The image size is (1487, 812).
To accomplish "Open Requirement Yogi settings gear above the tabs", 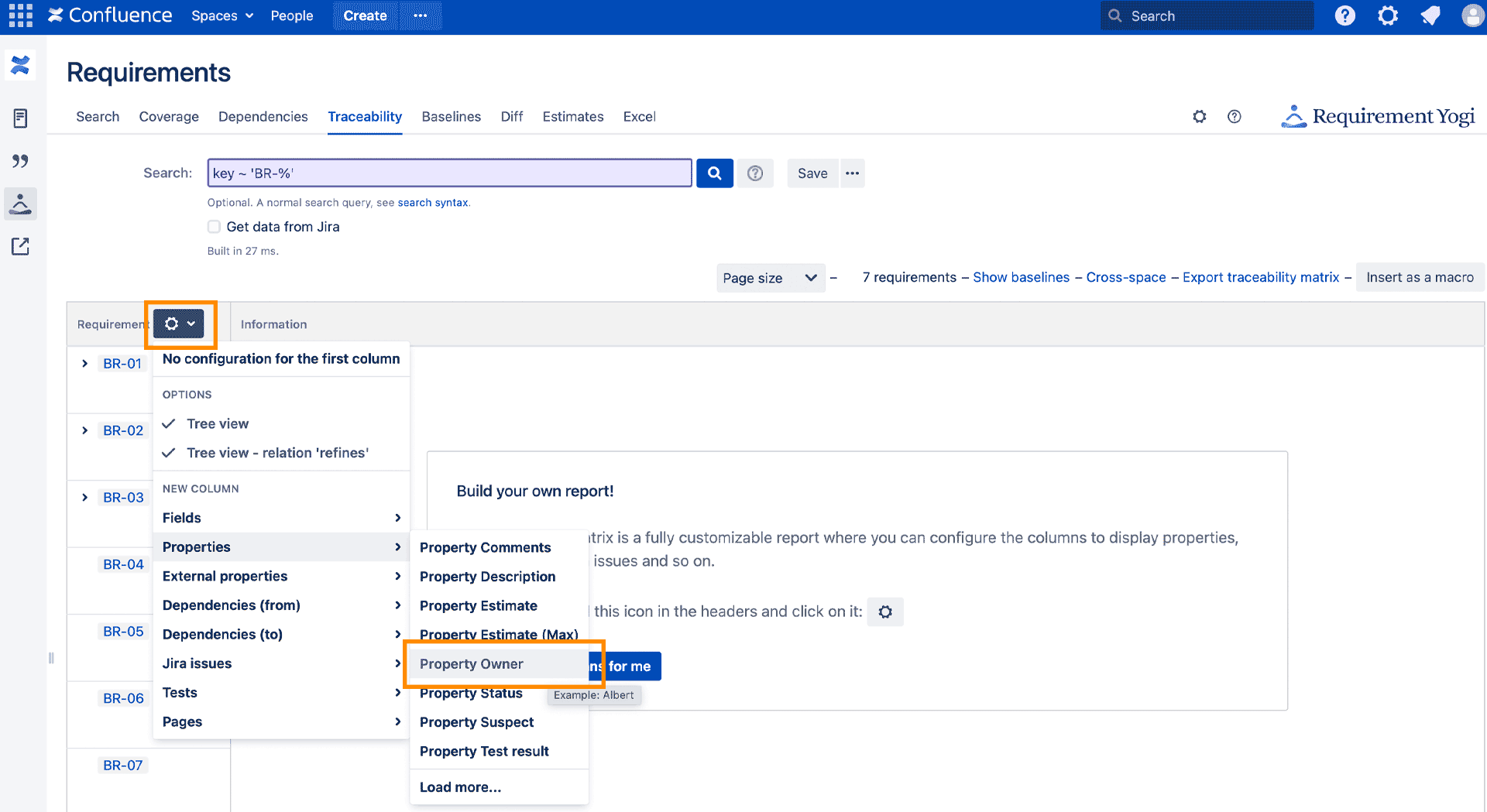I will coord(1199,116).
